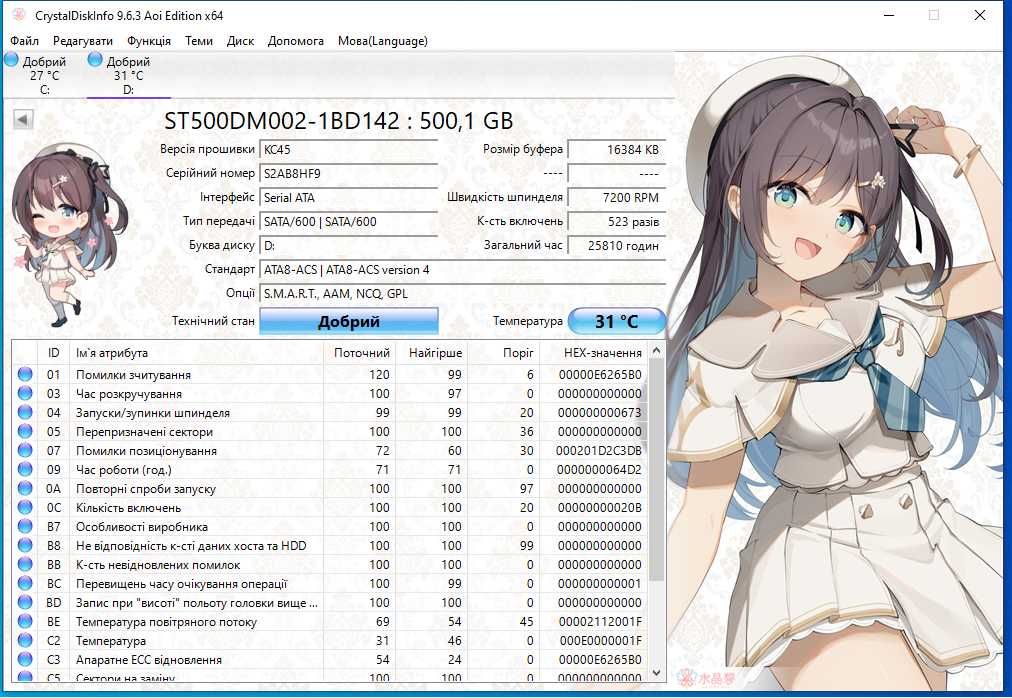Viewport: 1012px width, 698px height.
Task: Click status icon of attribute 09 row
Action: point(25,469)
